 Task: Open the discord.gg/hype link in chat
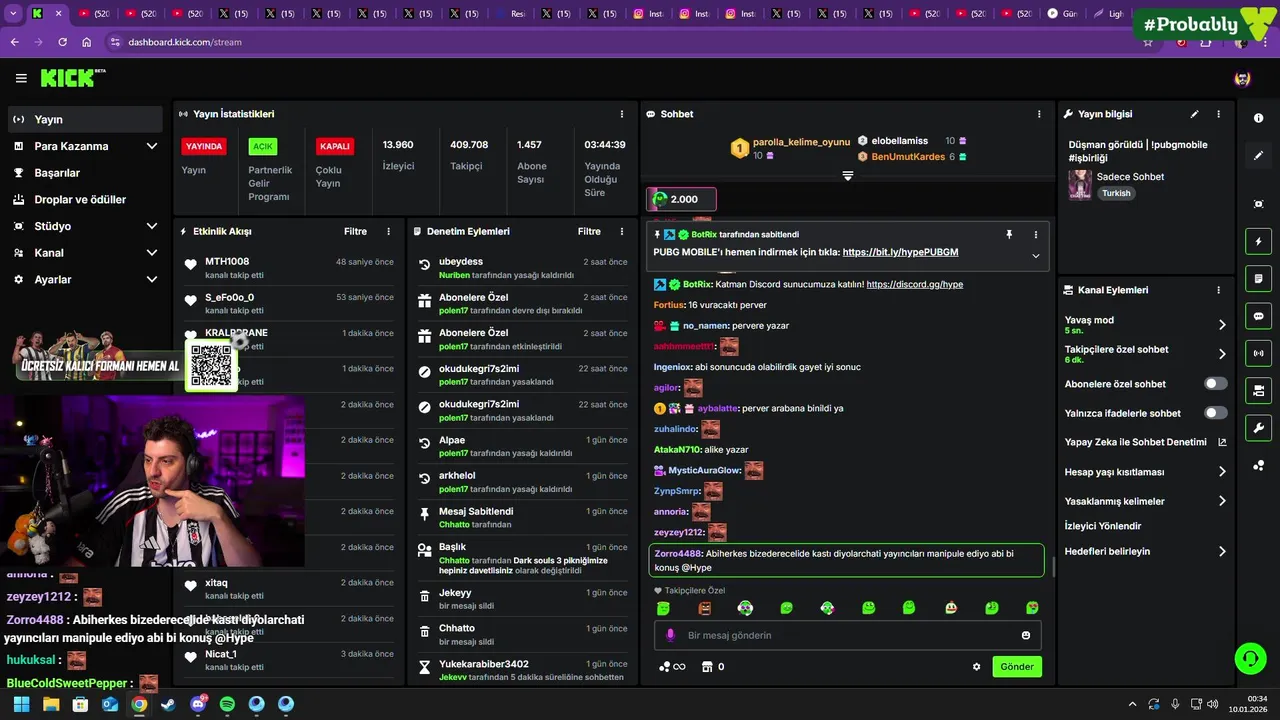click(915, 284)
